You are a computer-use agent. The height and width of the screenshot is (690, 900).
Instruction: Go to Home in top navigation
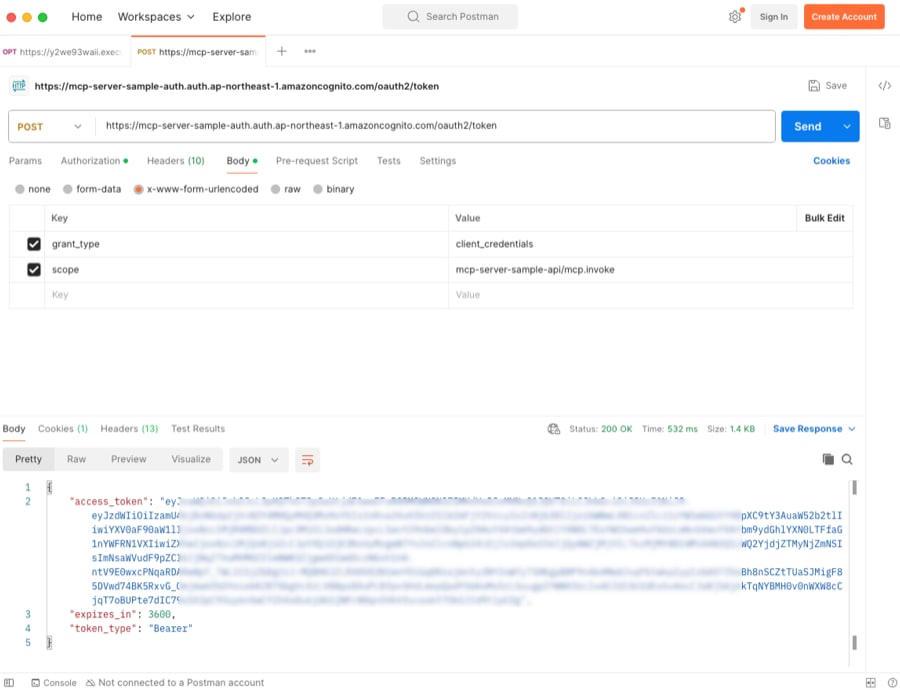87,17
